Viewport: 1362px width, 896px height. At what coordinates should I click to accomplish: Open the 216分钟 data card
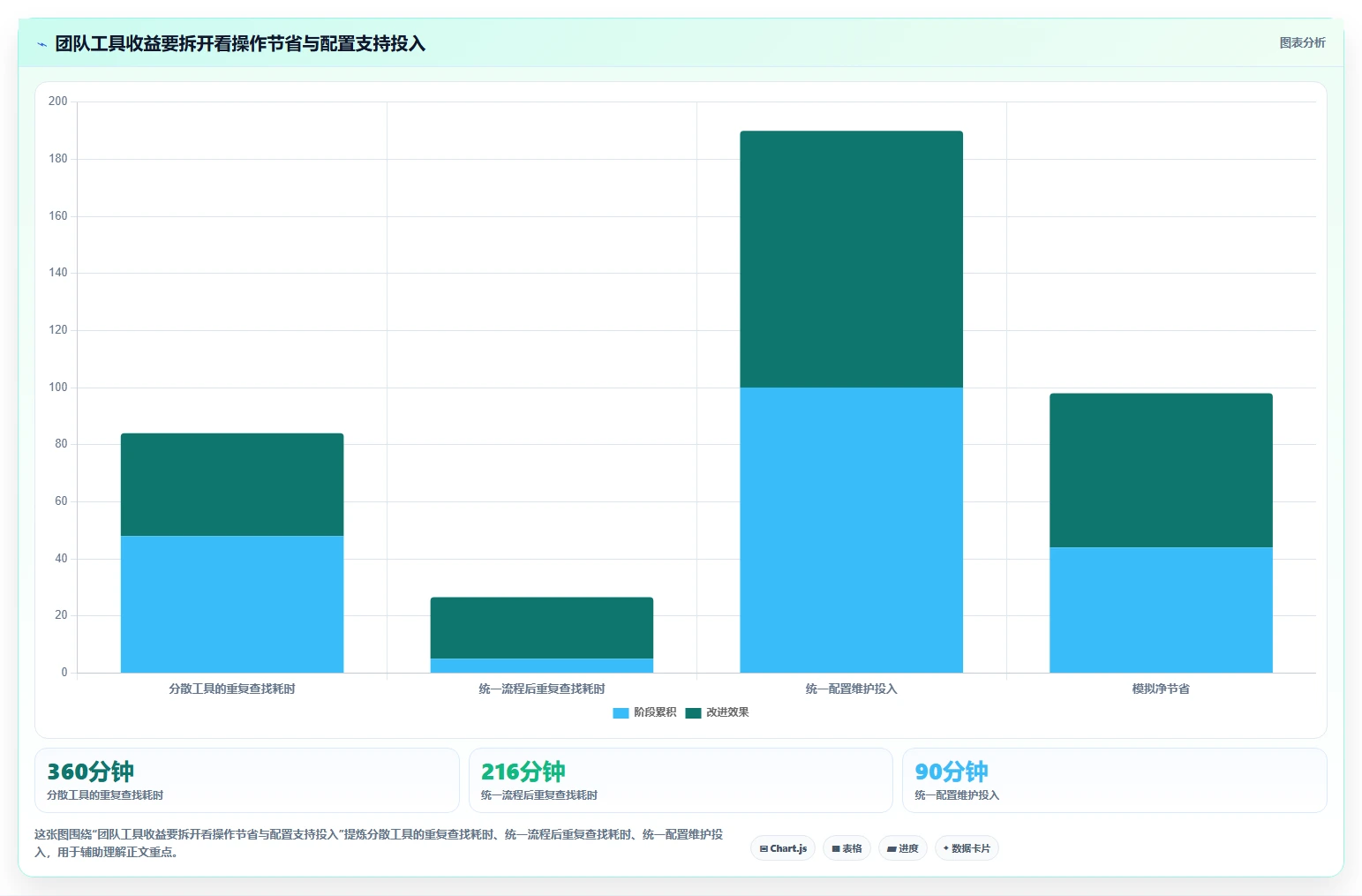[x=681, y=780]
